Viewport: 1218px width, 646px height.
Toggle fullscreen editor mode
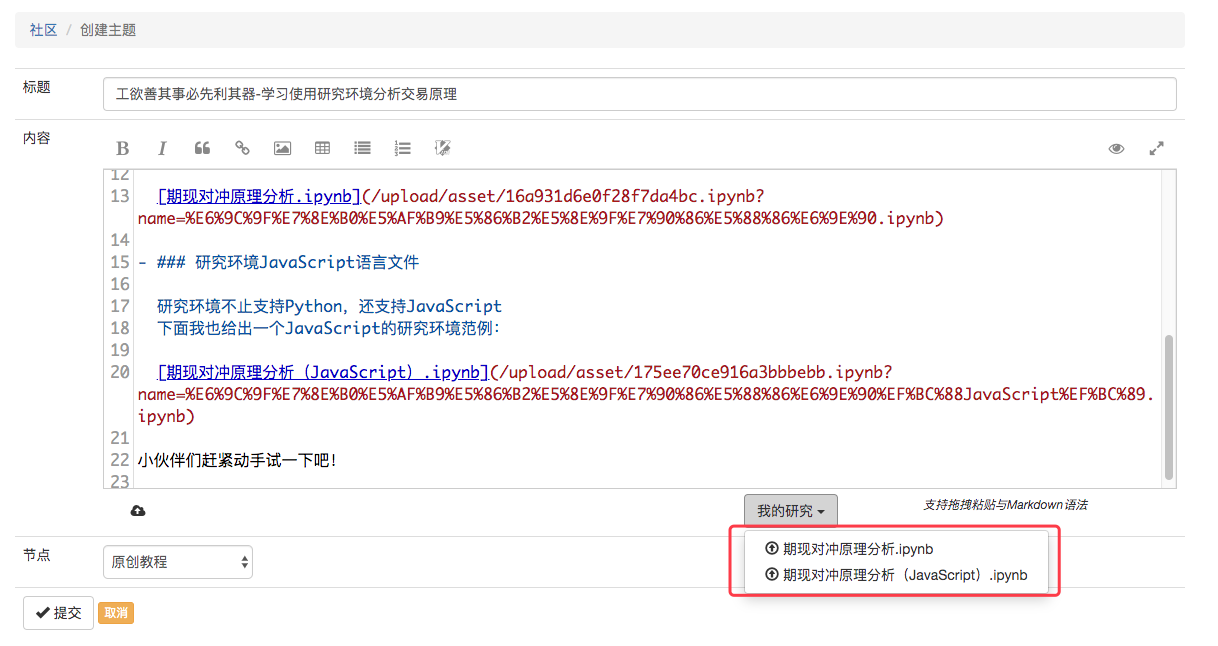click(1156, 148)
